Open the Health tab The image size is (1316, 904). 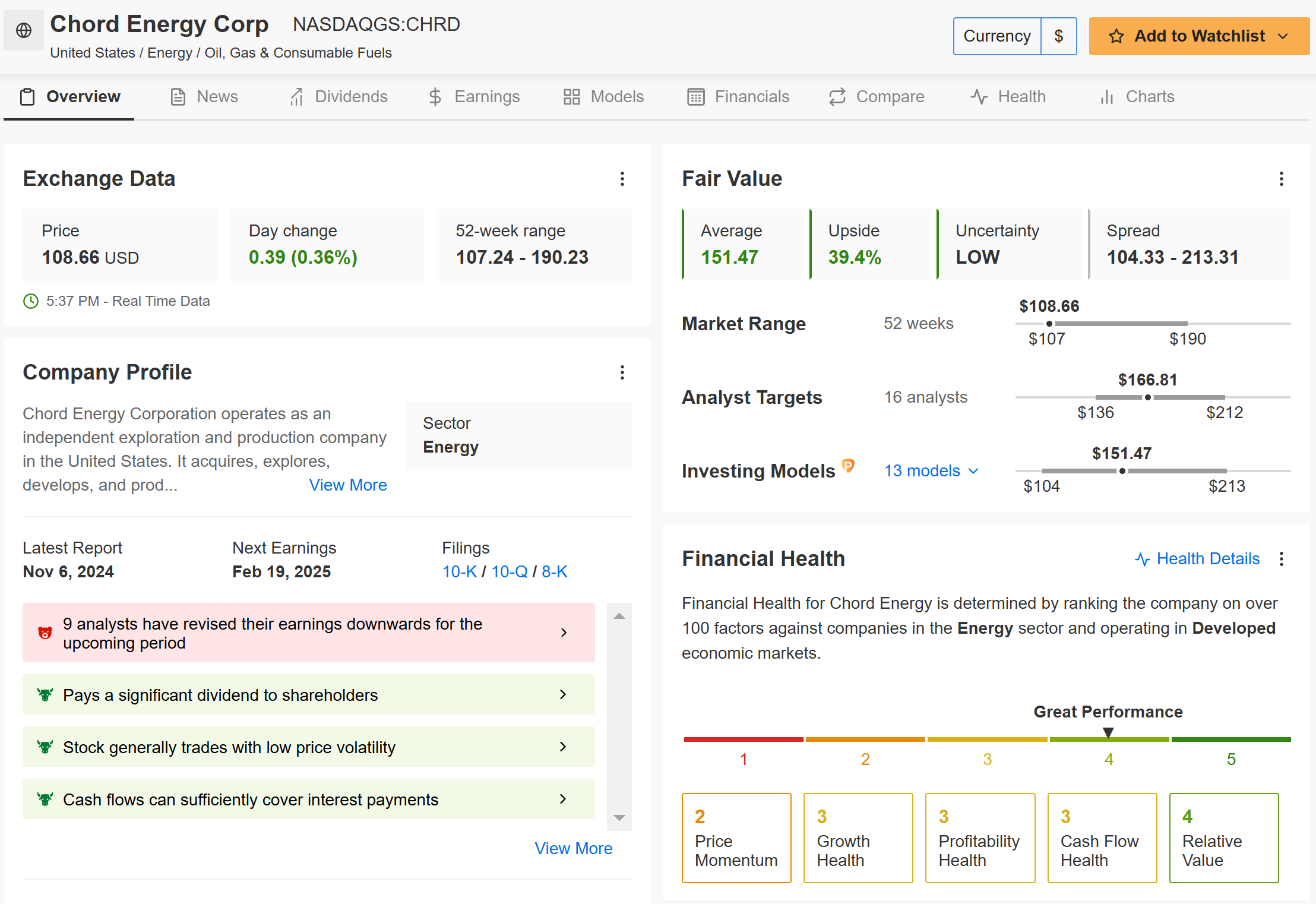coord(1008,97)
